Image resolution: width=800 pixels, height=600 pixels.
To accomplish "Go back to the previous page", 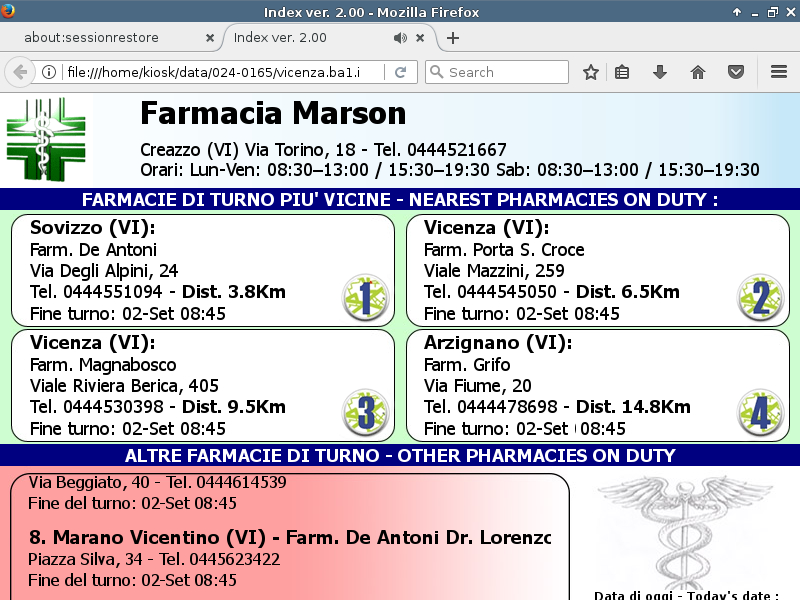I will pyautogui.click(x=19, y=72).
